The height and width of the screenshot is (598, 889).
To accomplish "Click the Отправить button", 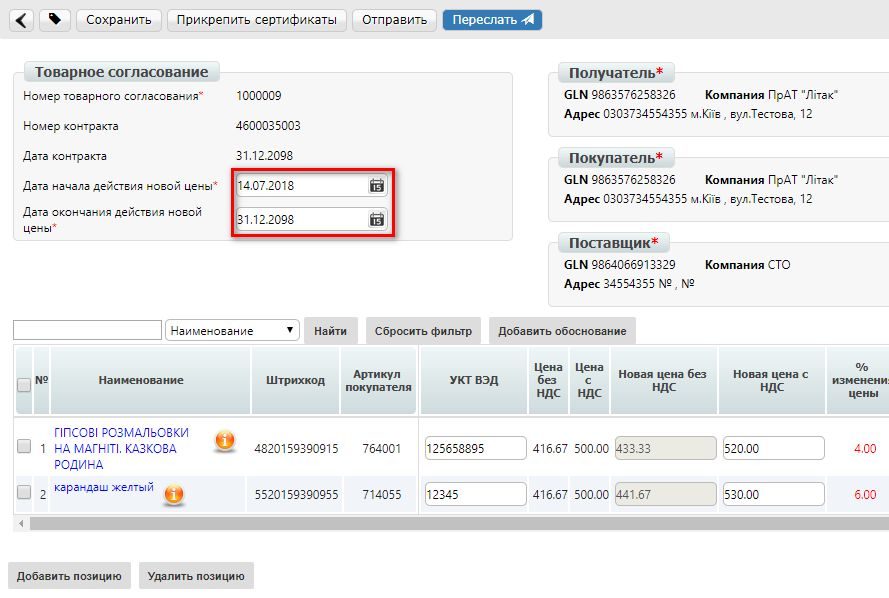I will pyautogui.click(x=395, y=20).
